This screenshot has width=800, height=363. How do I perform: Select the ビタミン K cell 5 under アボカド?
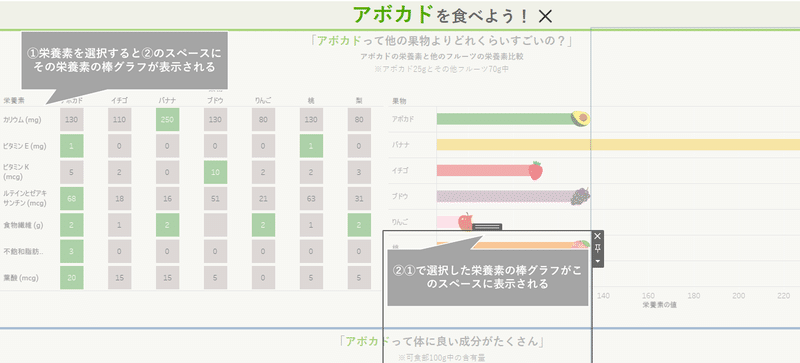click(71, 173)
